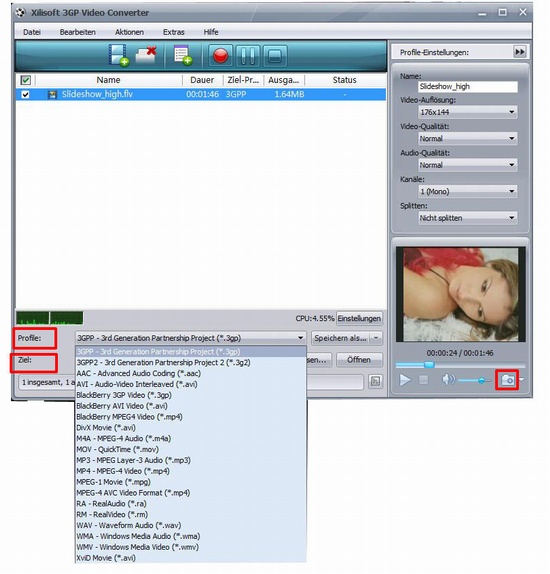Click the Slideshow_high.flv file type icon
This screenshot has height=574, width=550.
click(52, 95)
